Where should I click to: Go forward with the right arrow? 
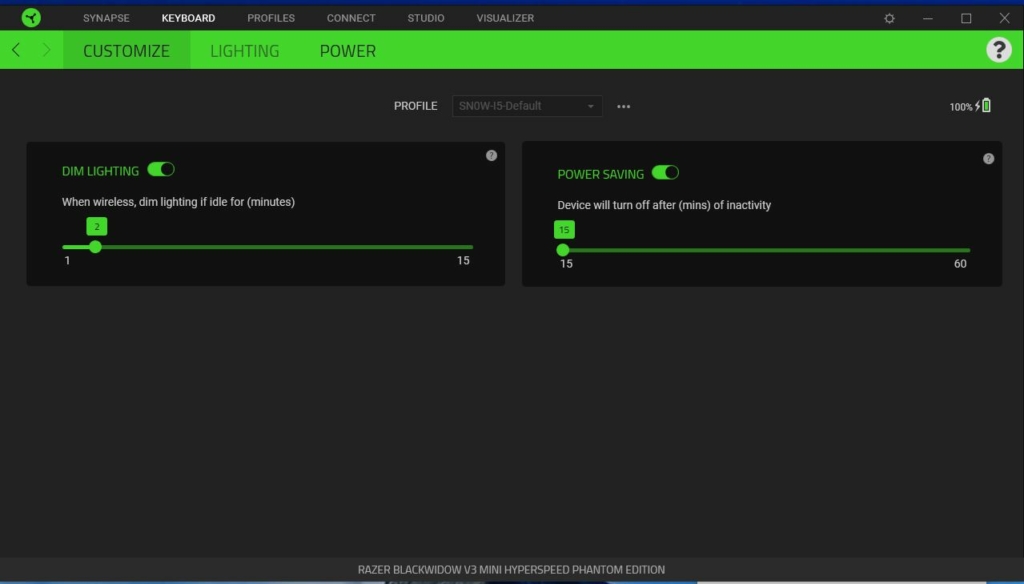click(46, 50)
